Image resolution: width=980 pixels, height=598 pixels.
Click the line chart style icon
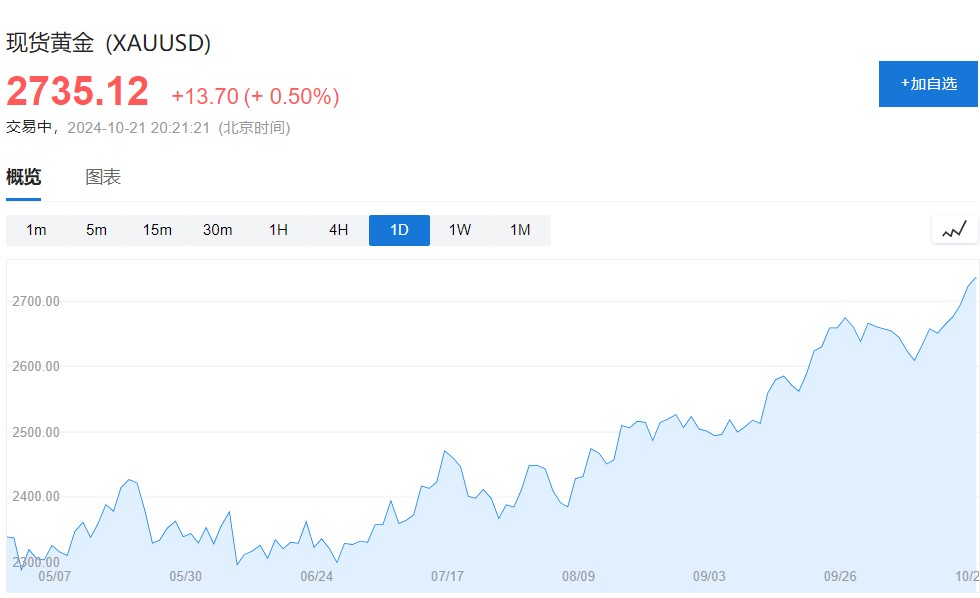[954, 230]
